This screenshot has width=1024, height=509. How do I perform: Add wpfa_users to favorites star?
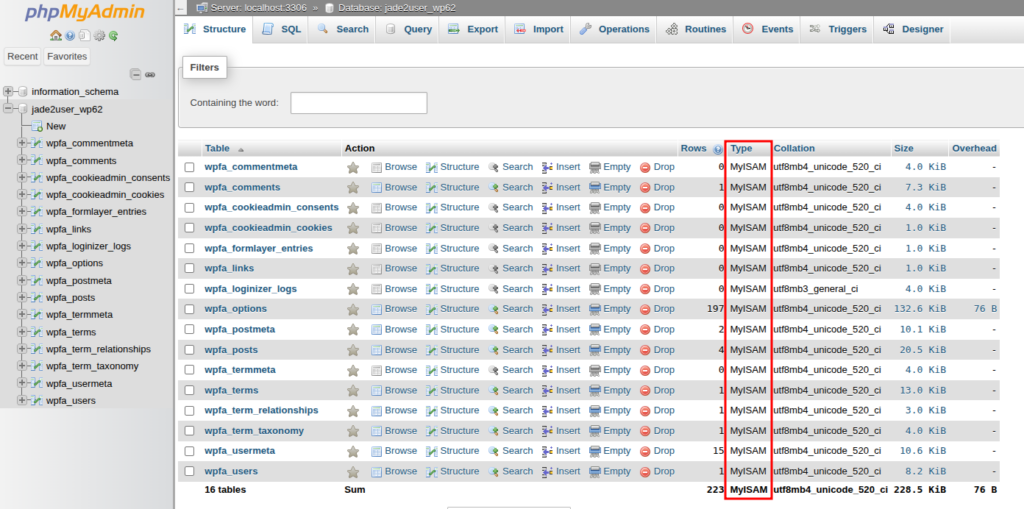click(353, 472)
